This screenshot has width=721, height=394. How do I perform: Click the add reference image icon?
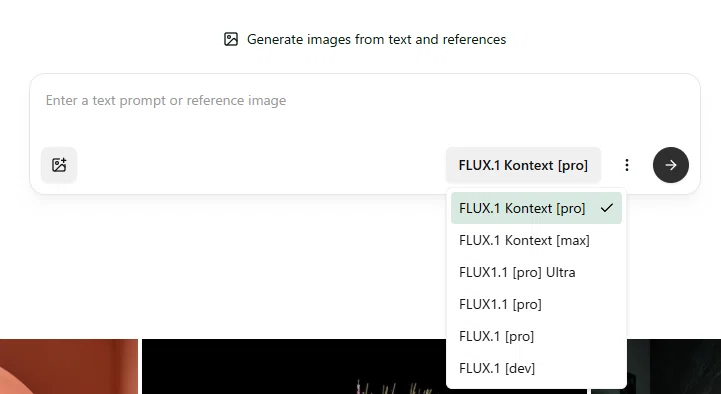(x=59, y=165)
